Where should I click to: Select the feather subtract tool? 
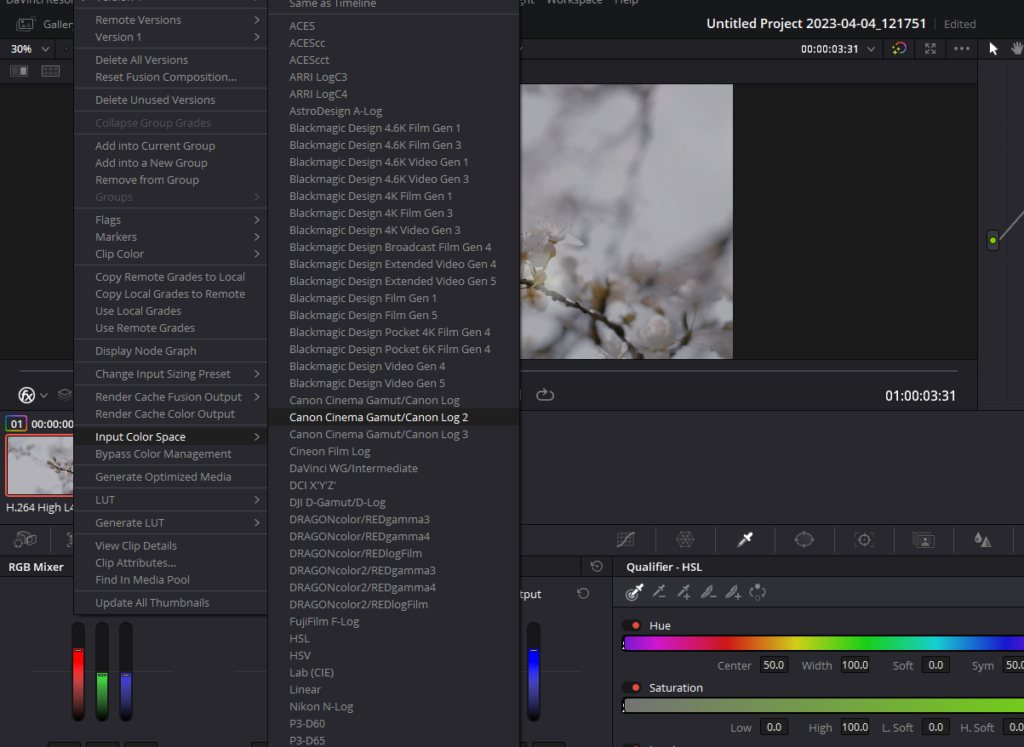(708, 592)
